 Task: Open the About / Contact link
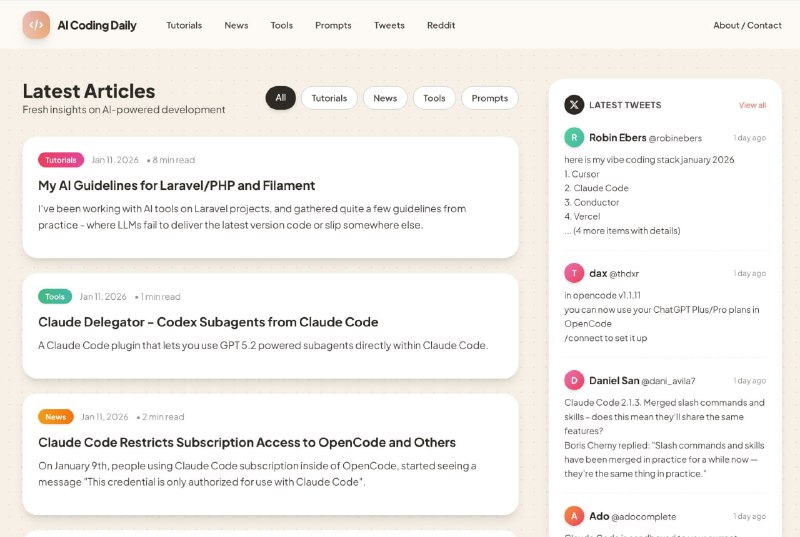pyautogui.click(x=747, y=25)
